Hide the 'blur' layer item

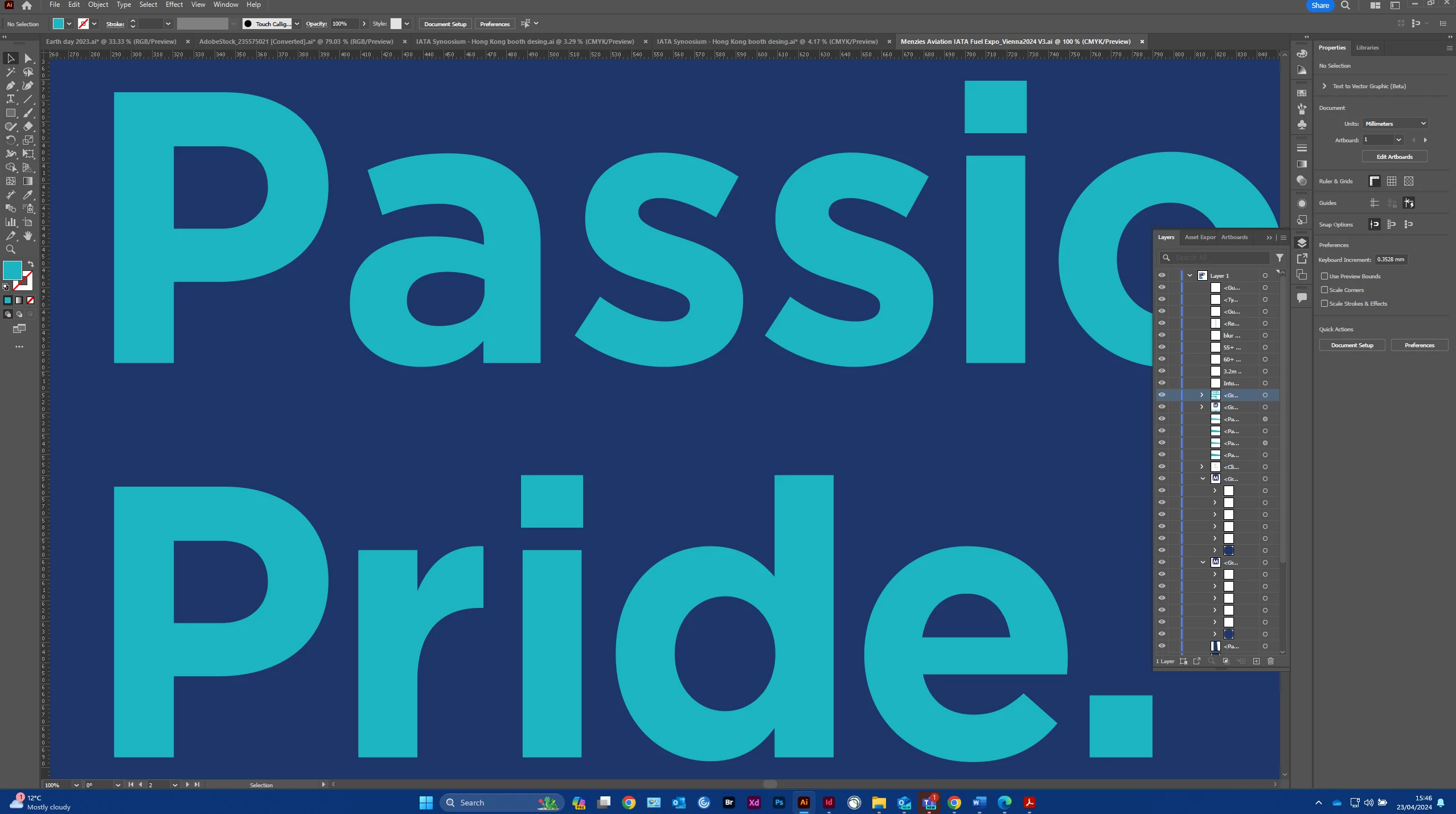[1162, 335]
